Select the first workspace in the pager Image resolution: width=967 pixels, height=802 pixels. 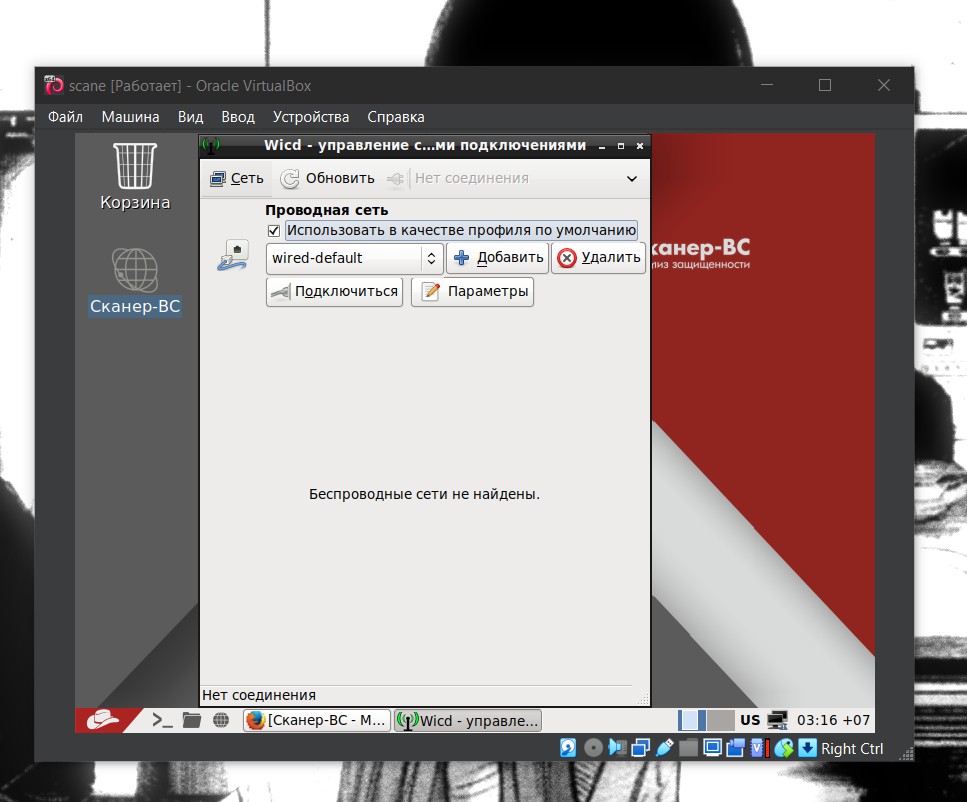692,720
